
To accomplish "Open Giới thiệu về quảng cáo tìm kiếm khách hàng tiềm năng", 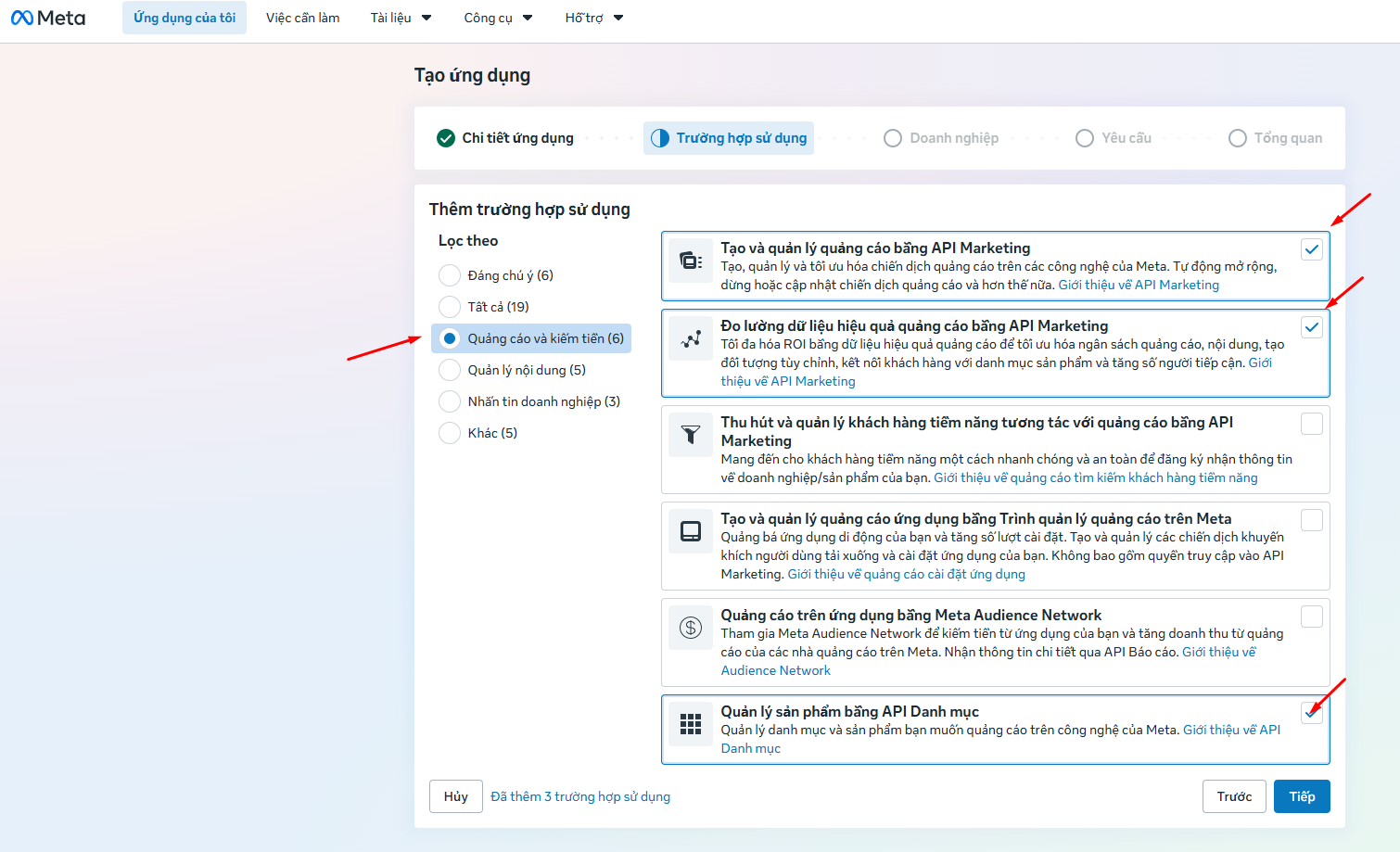I will [1096, 477].
